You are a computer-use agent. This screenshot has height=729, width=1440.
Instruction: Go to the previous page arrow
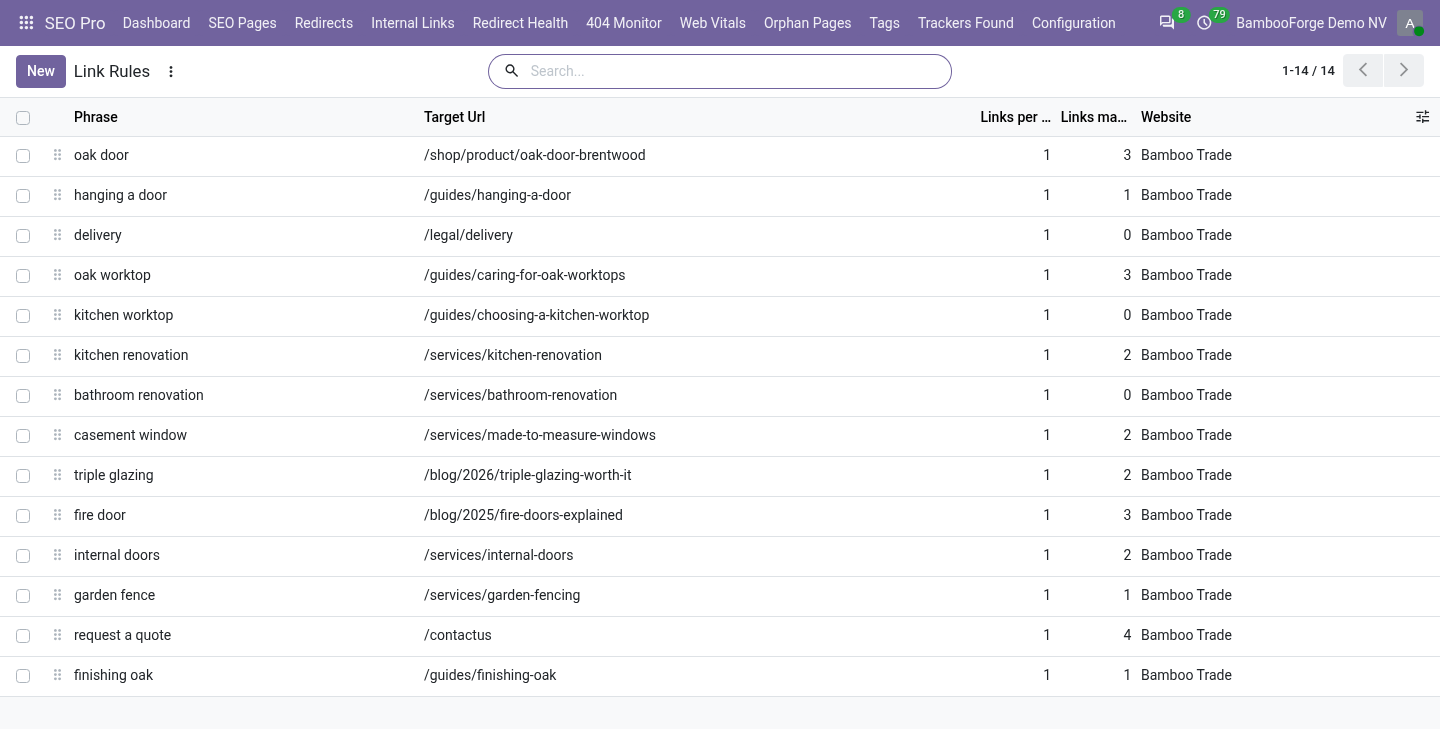(1363, 70)
